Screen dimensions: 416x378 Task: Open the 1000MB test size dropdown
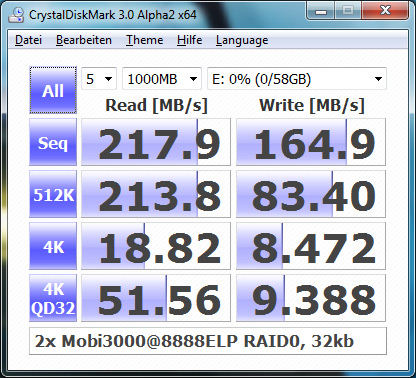click(162, 79)
